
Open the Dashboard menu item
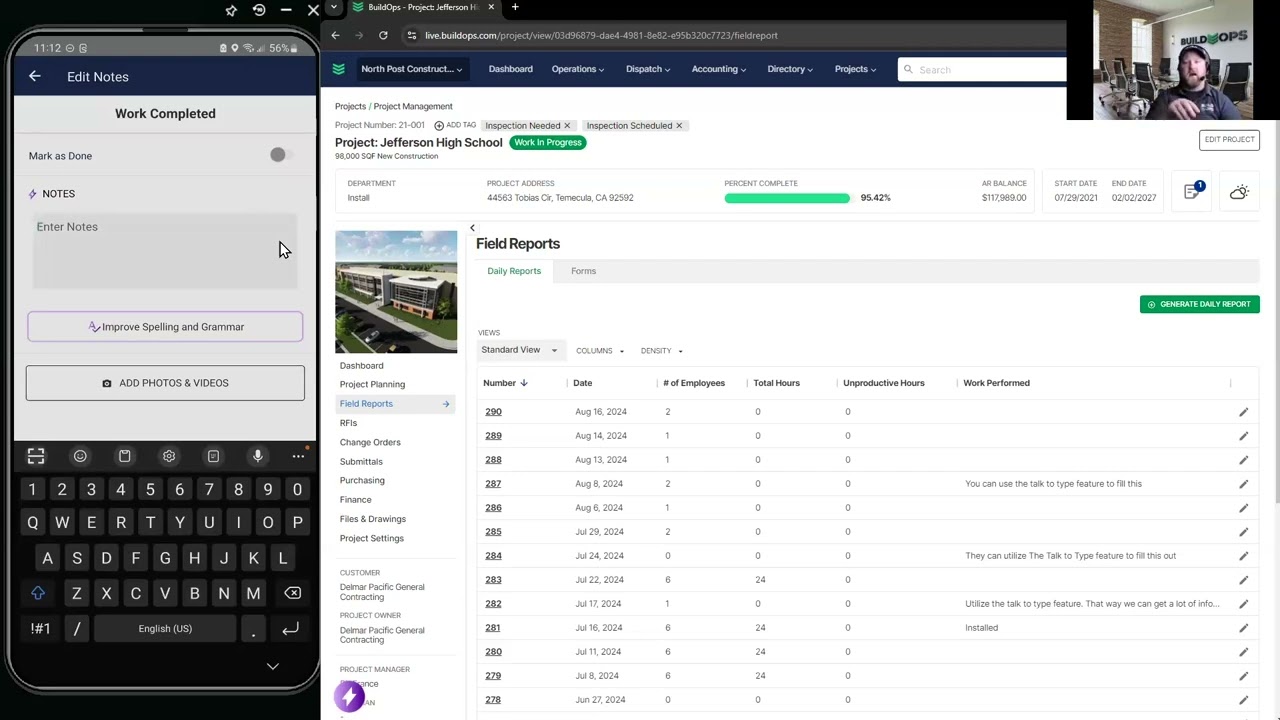510,69
